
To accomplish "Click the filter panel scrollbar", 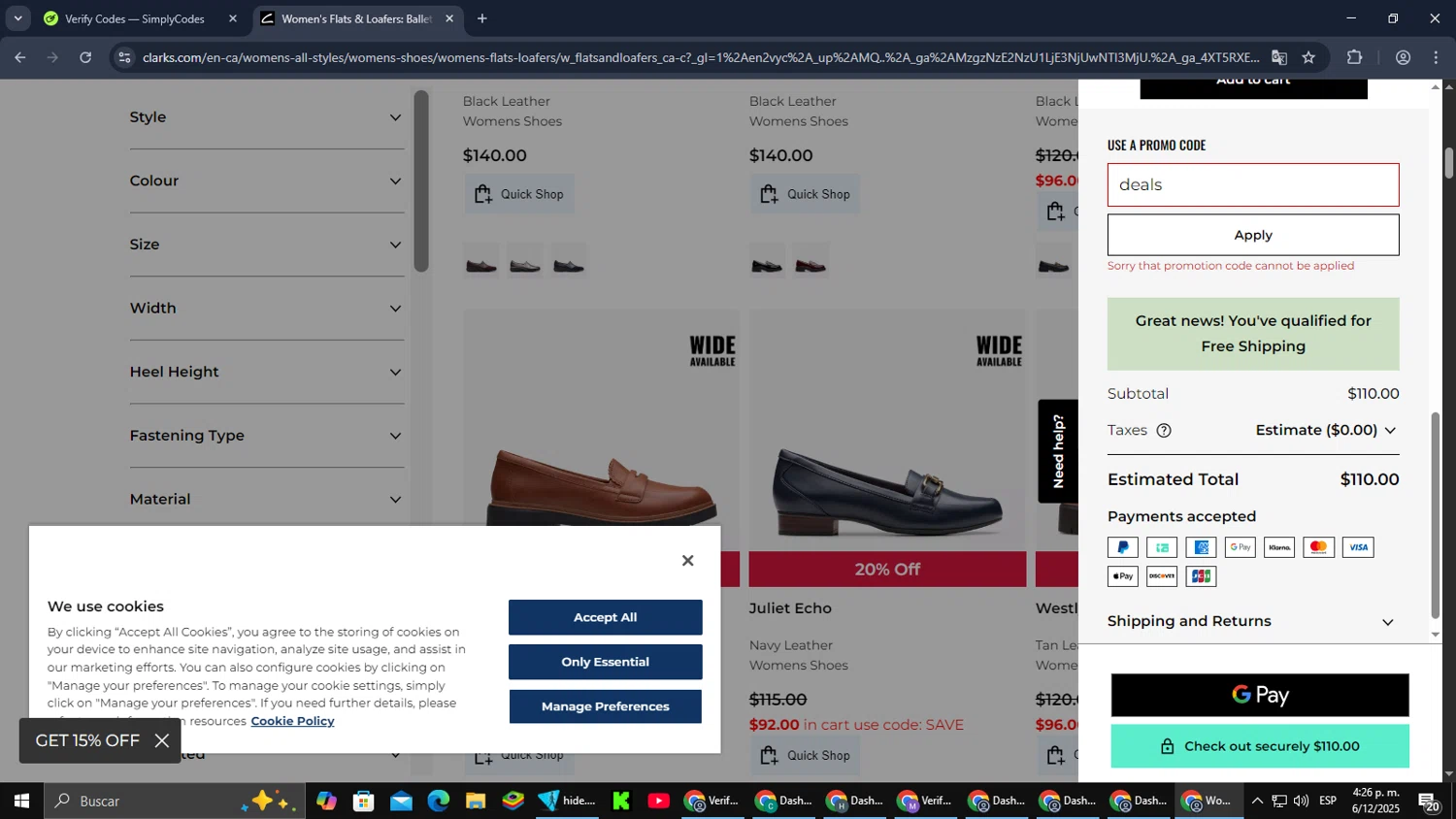I will pyautogui.click(x=421, y=180).
